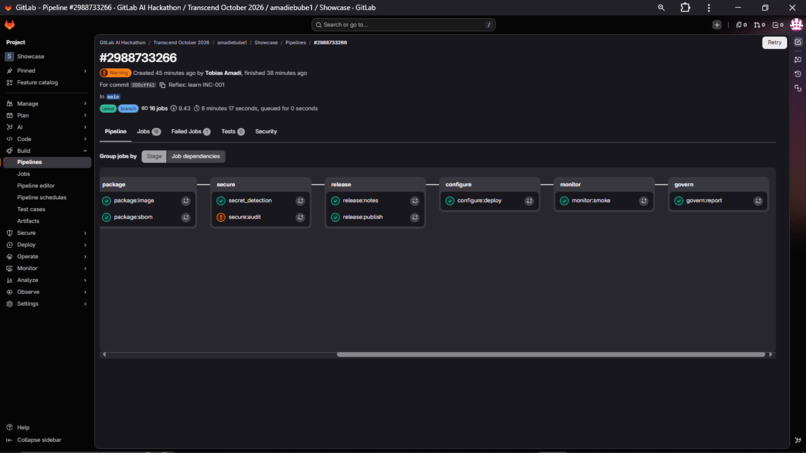
Task: Open the main branch link
Action: click(113, 97)
